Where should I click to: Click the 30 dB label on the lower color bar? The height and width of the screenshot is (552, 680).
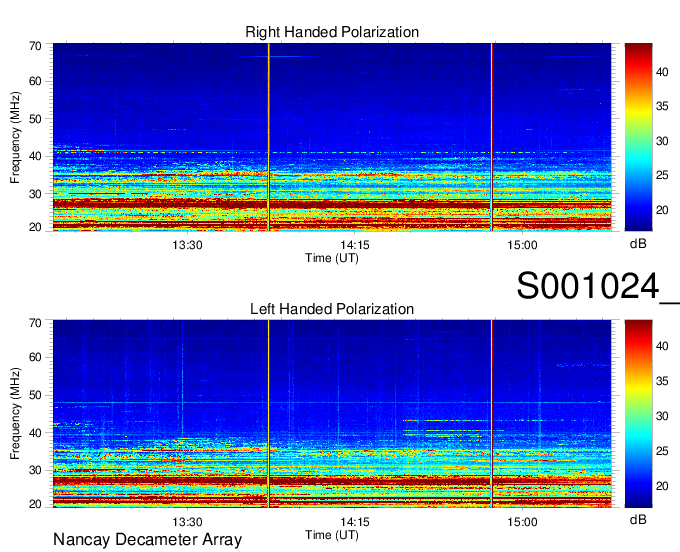pos(662,416)
